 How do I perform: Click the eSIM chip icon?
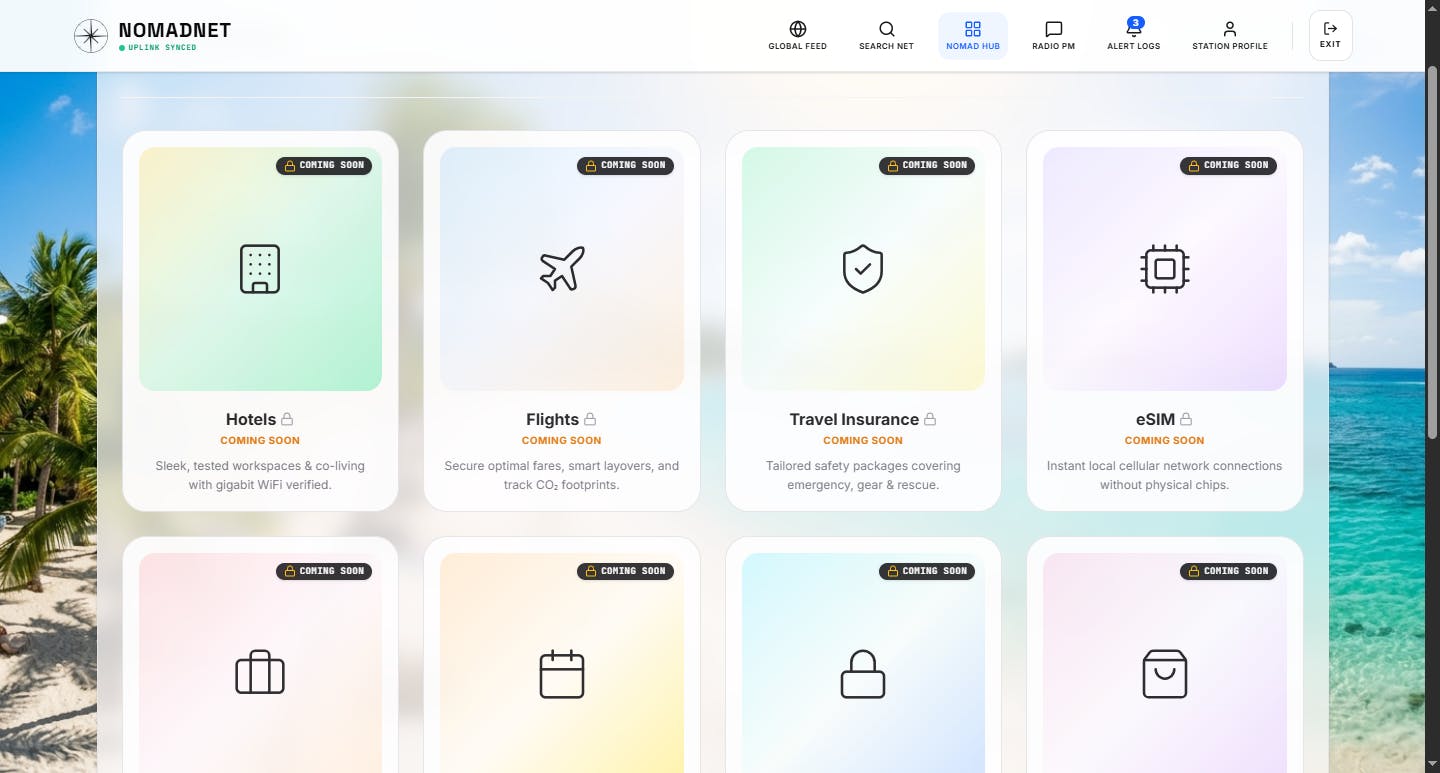pyautogui.click(x=1165, y=269)
